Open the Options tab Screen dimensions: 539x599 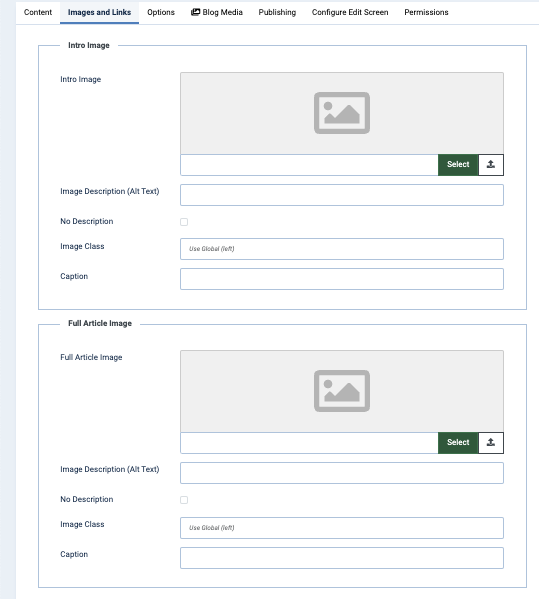point(161,12)
